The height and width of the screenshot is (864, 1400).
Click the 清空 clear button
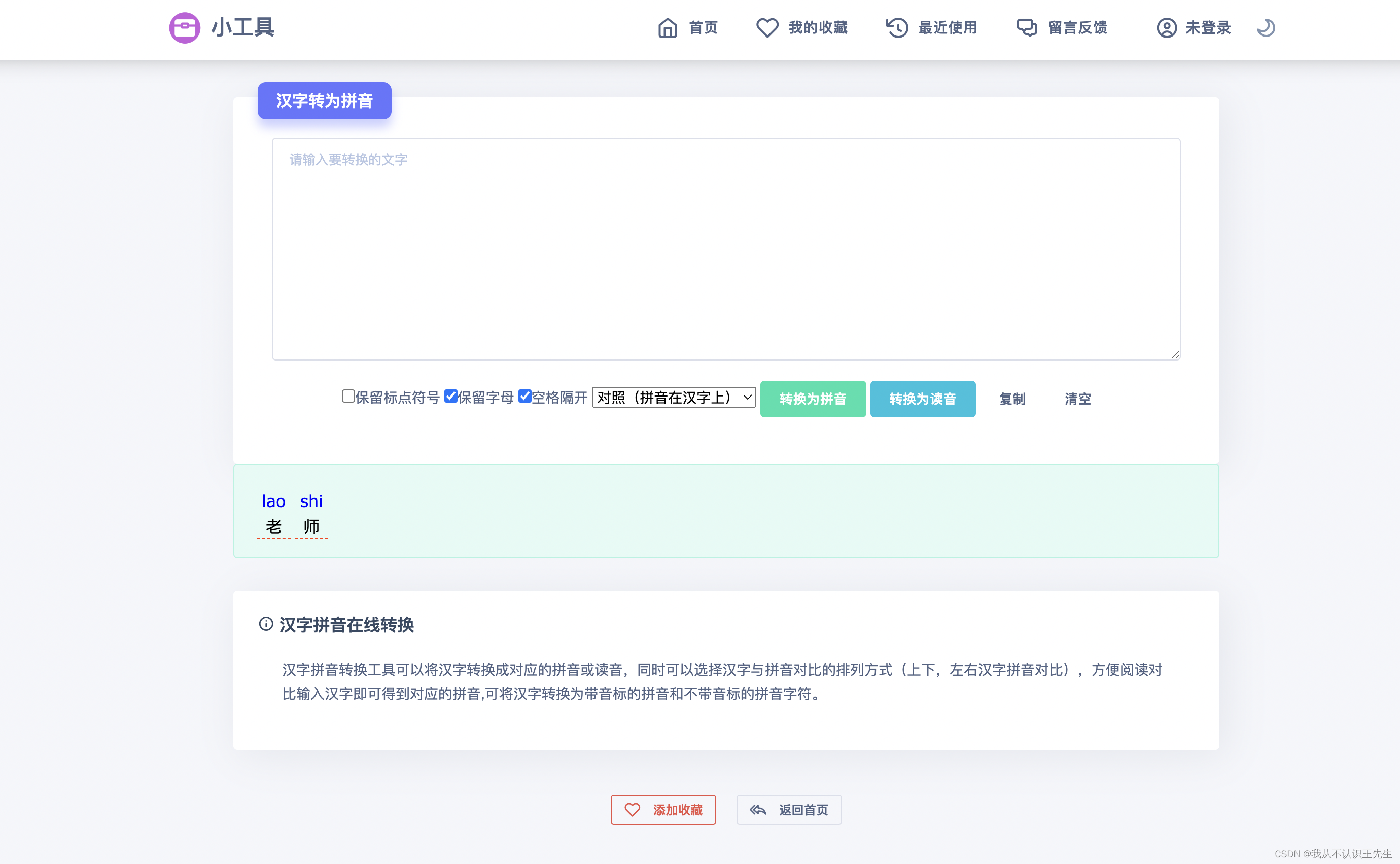[1077, 399]
